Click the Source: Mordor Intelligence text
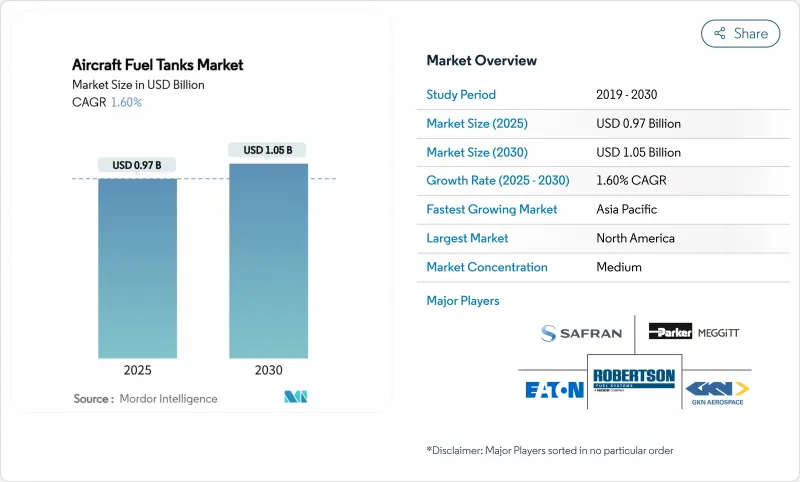Screen dimensions: 800x482 tap(145, 399)
